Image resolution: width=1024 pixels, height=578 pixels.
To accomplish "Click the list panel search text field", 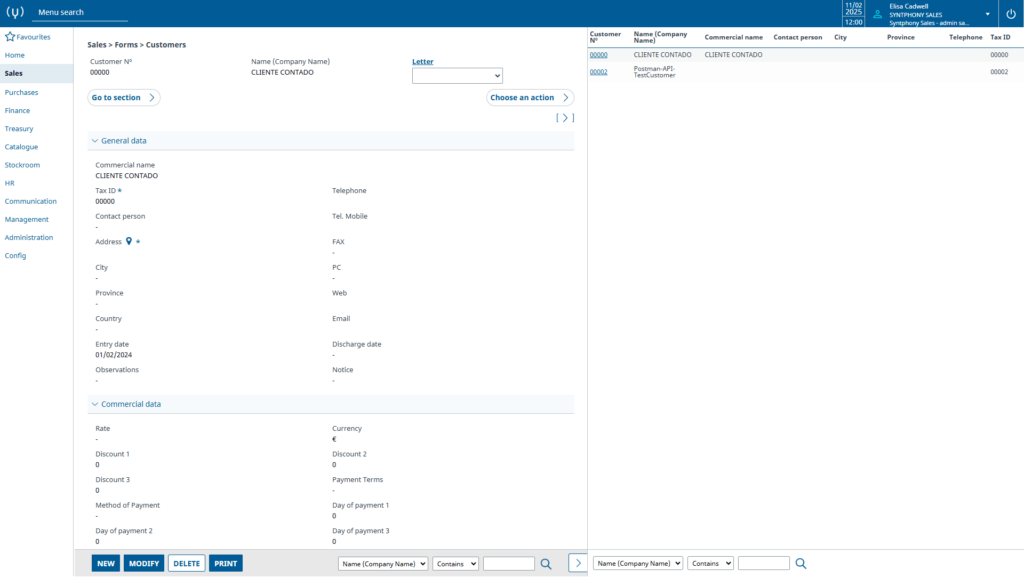I will tap(763, 563).
